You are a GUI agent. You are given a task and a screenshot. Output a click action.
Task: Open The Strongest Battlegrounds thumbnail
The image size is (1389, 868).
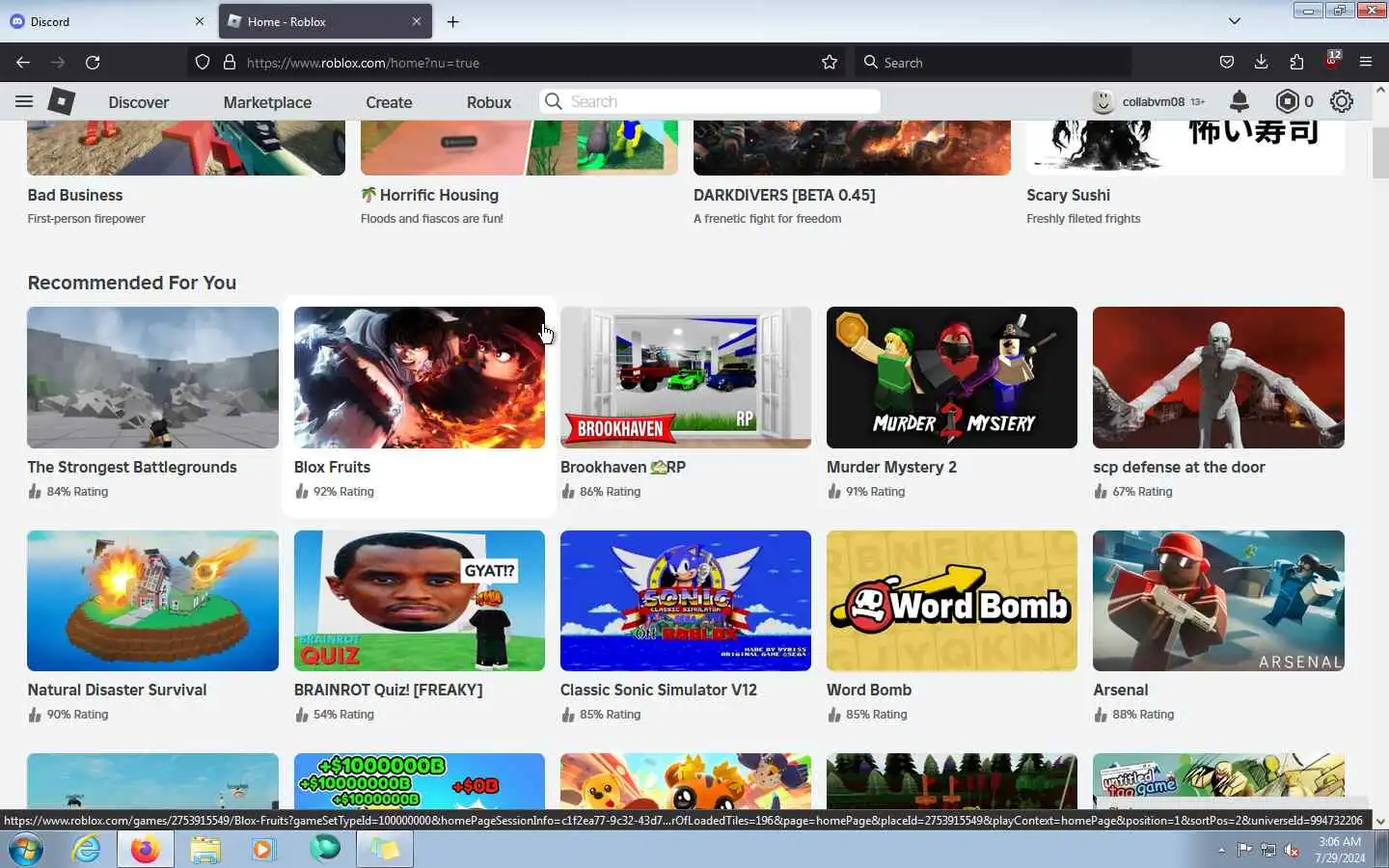coord(152,377)
